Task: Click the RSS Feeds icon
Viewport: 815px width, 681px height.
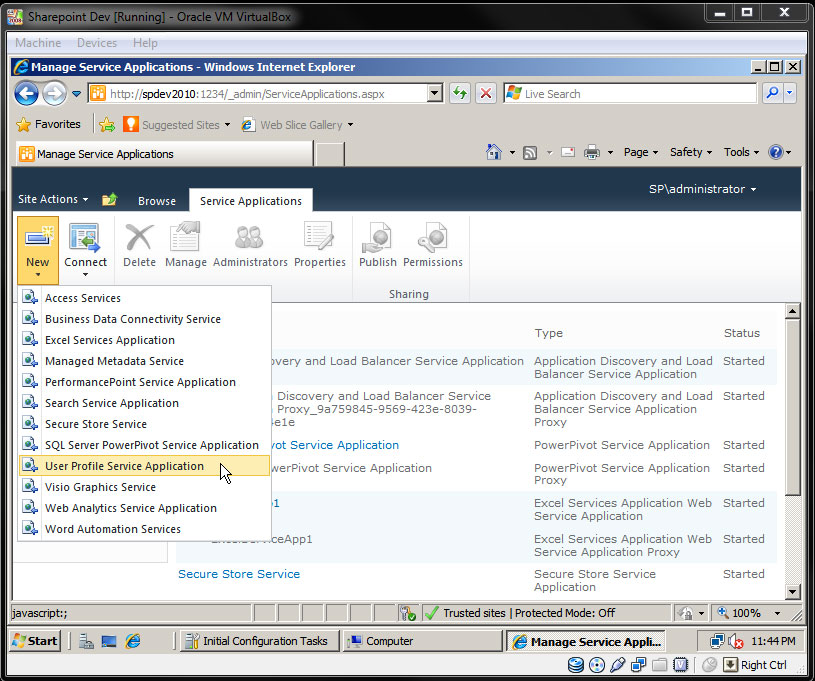Action: [530, 153]
